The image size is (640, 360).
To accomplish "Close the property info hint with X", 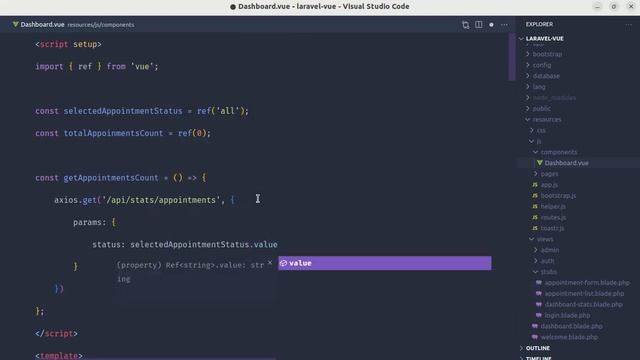I will click(270, 263).
